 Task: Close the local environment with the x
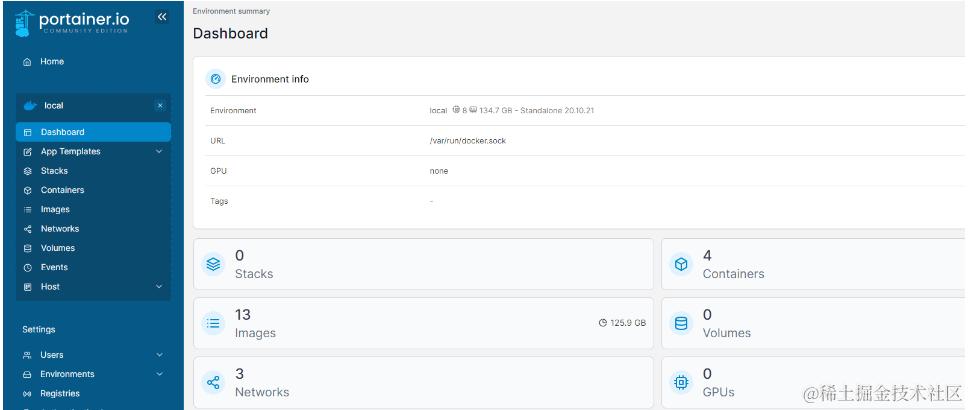pos(160,106)
